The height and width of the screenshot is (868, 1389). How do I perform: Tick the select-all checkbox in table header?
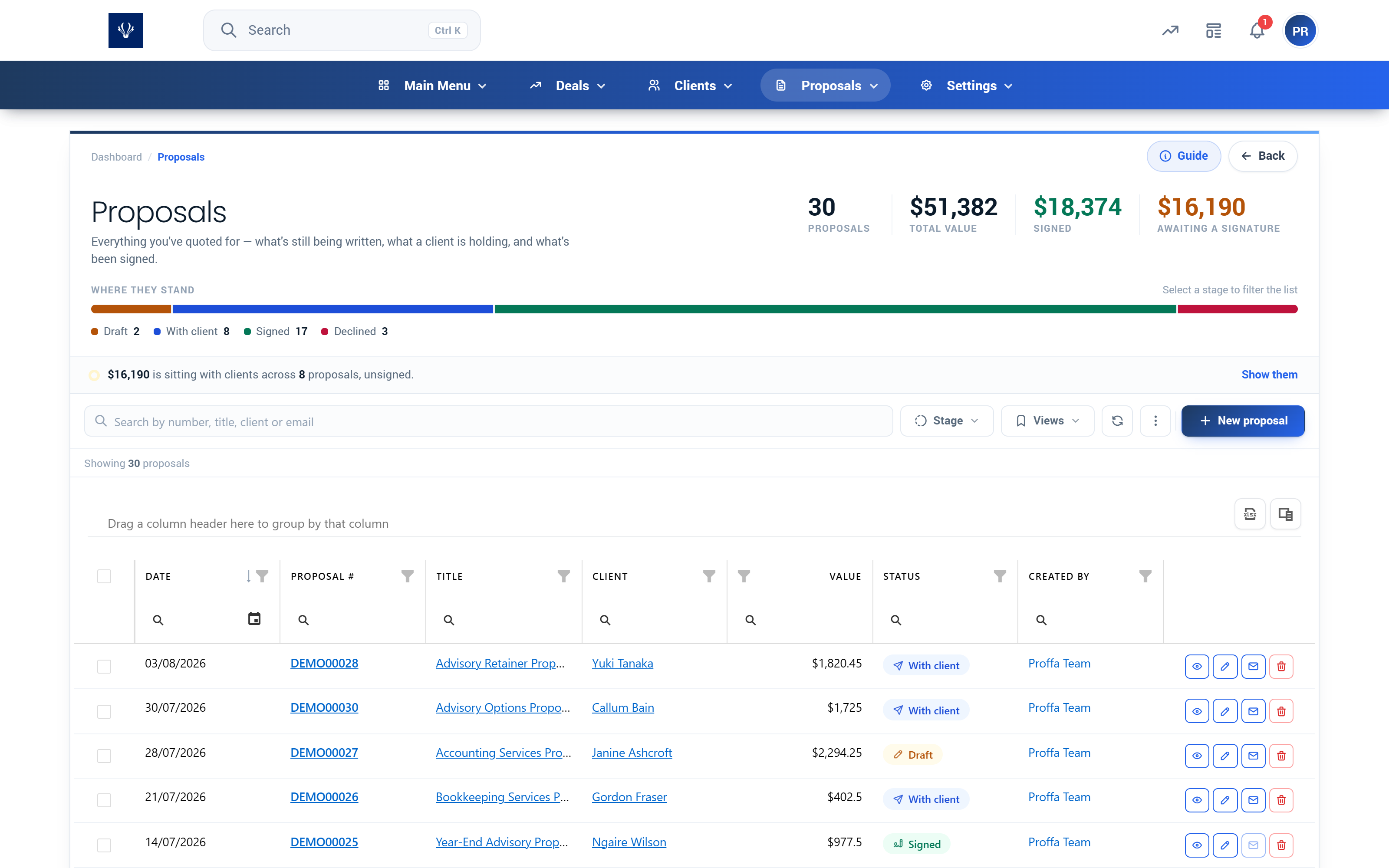click(x=104, y=576)
